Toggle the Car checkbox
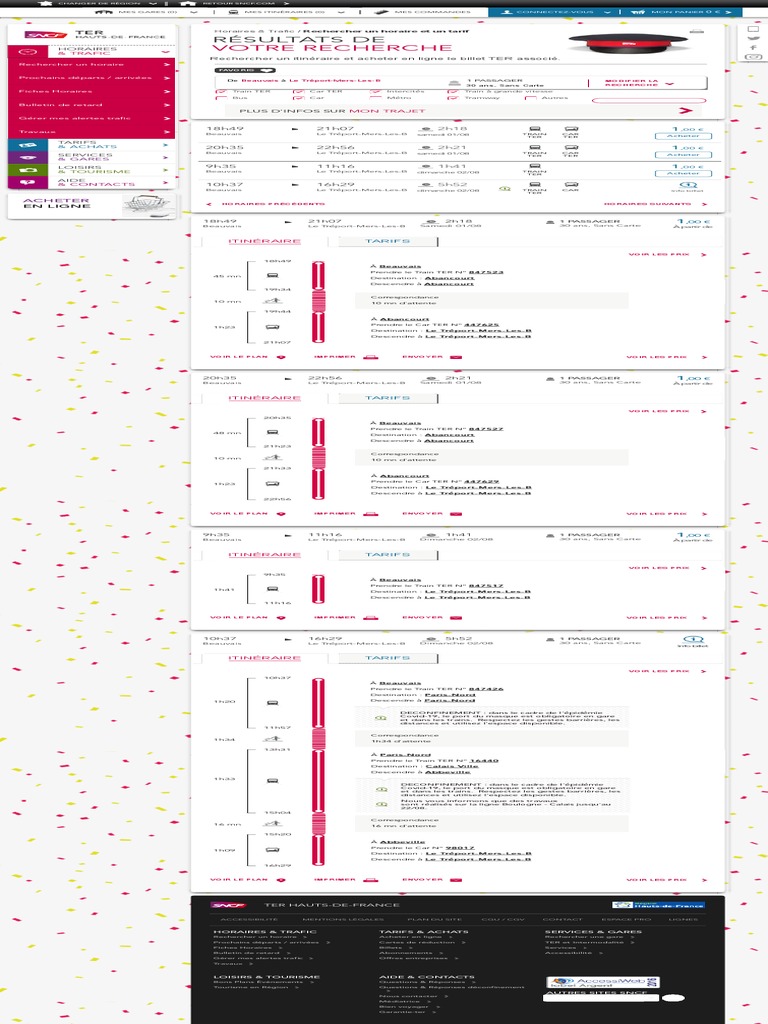 point(298,98)
